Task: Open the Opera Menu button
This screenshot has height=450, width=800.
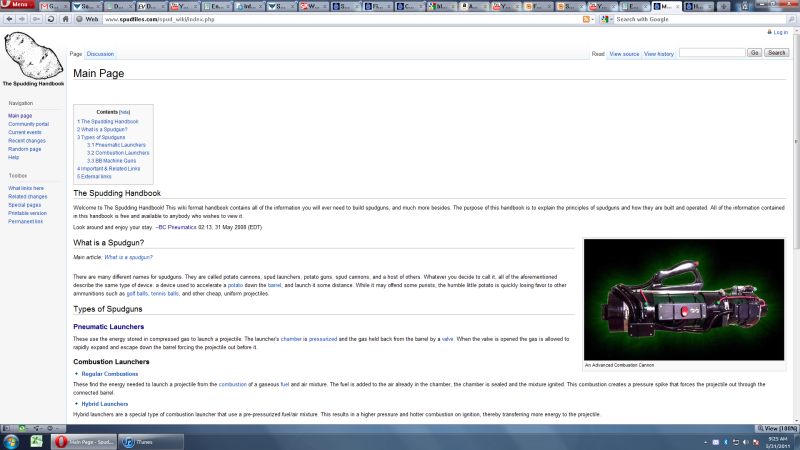Action: tap(17, 5)
